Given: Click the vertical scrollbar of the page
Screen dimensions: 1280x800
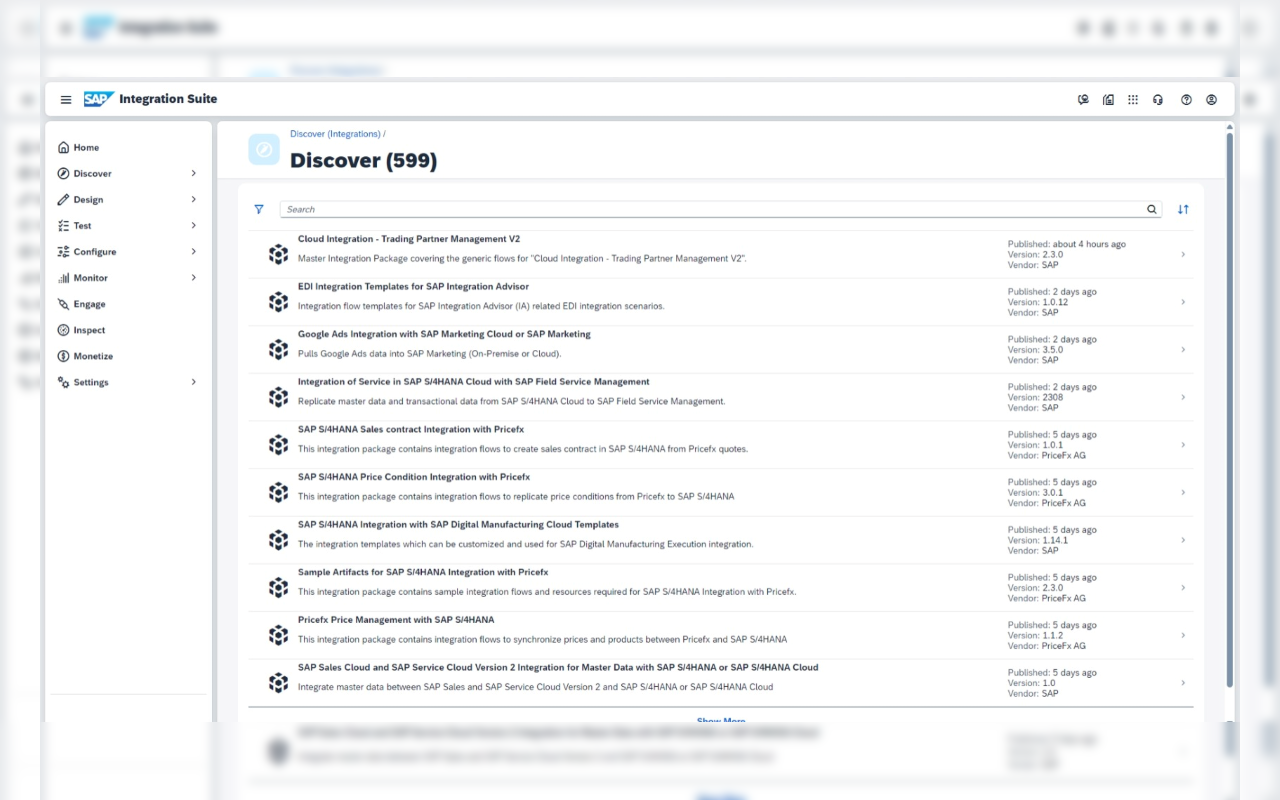Looking at the screenshot, I should (1229, 410).
